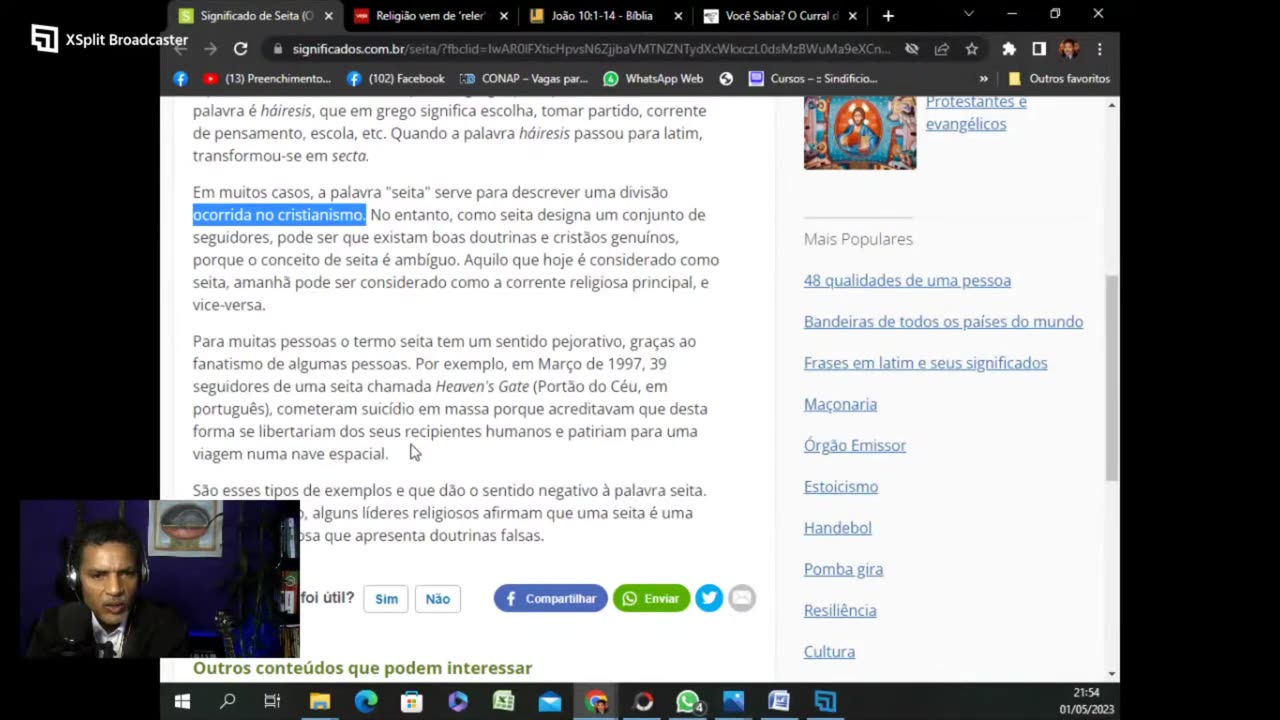
Task: Open XSplit Broadcaster from the taskbar
Action: [x=825, y=701]
